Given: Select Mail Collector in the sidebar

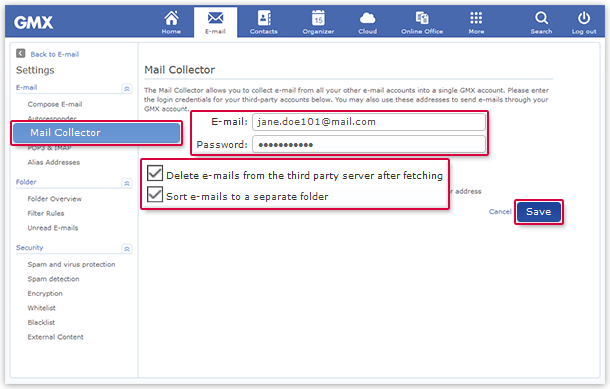Looking at the screenshot, I should (x=96, y=133).
